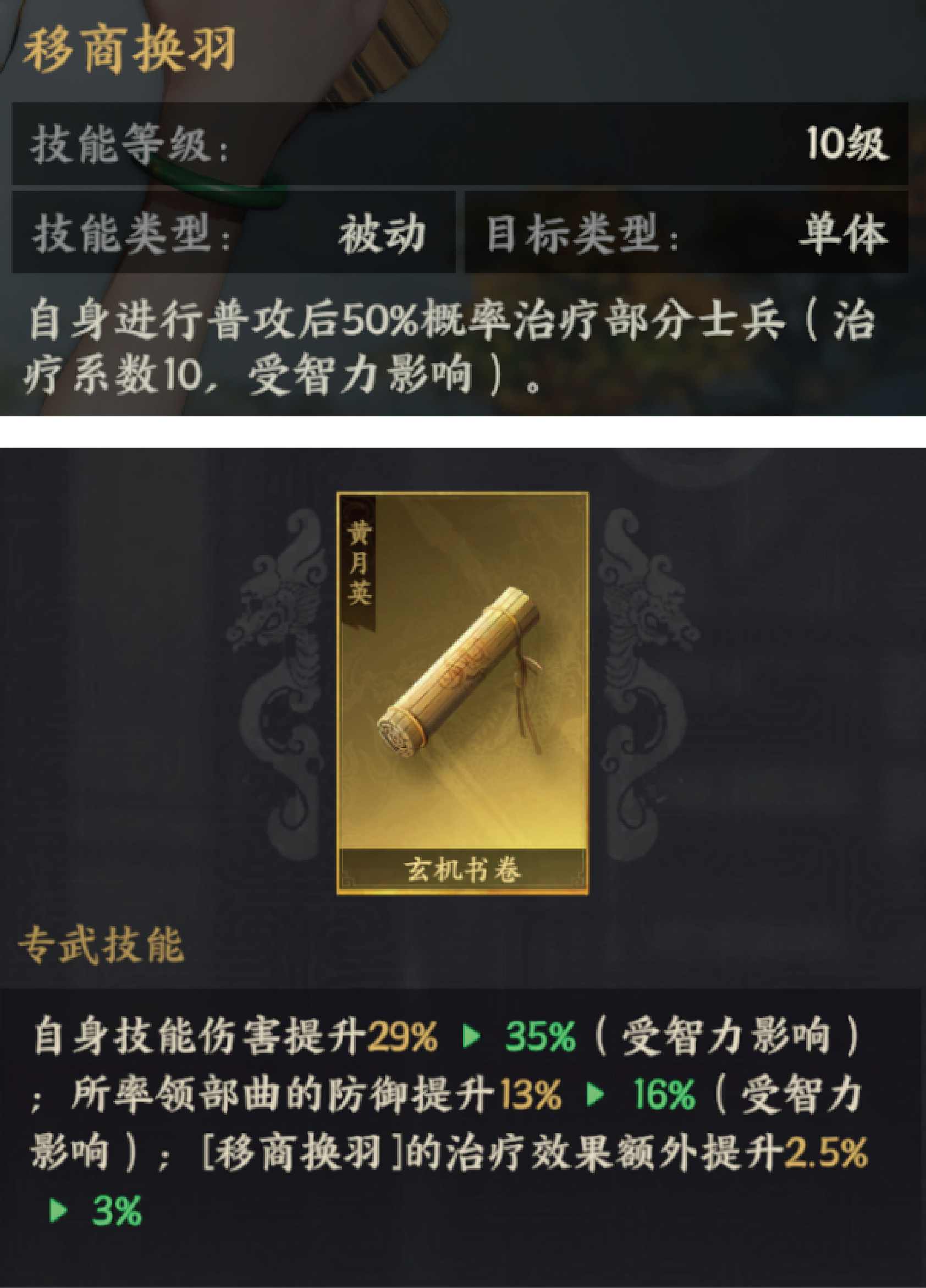Click the 技能类型 被动 field
This screenshot has width=926, height=1288.
234,232
